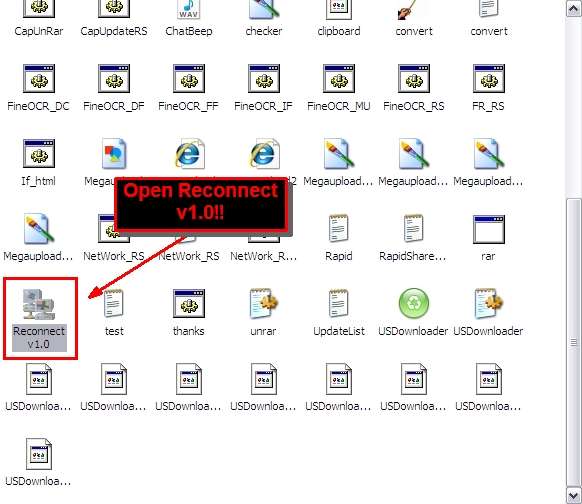Viewport: 582px width, 504px height.
Task: Select the truncated NetWork_R... file
Action: pyautogui.click(x=264, y=256)
